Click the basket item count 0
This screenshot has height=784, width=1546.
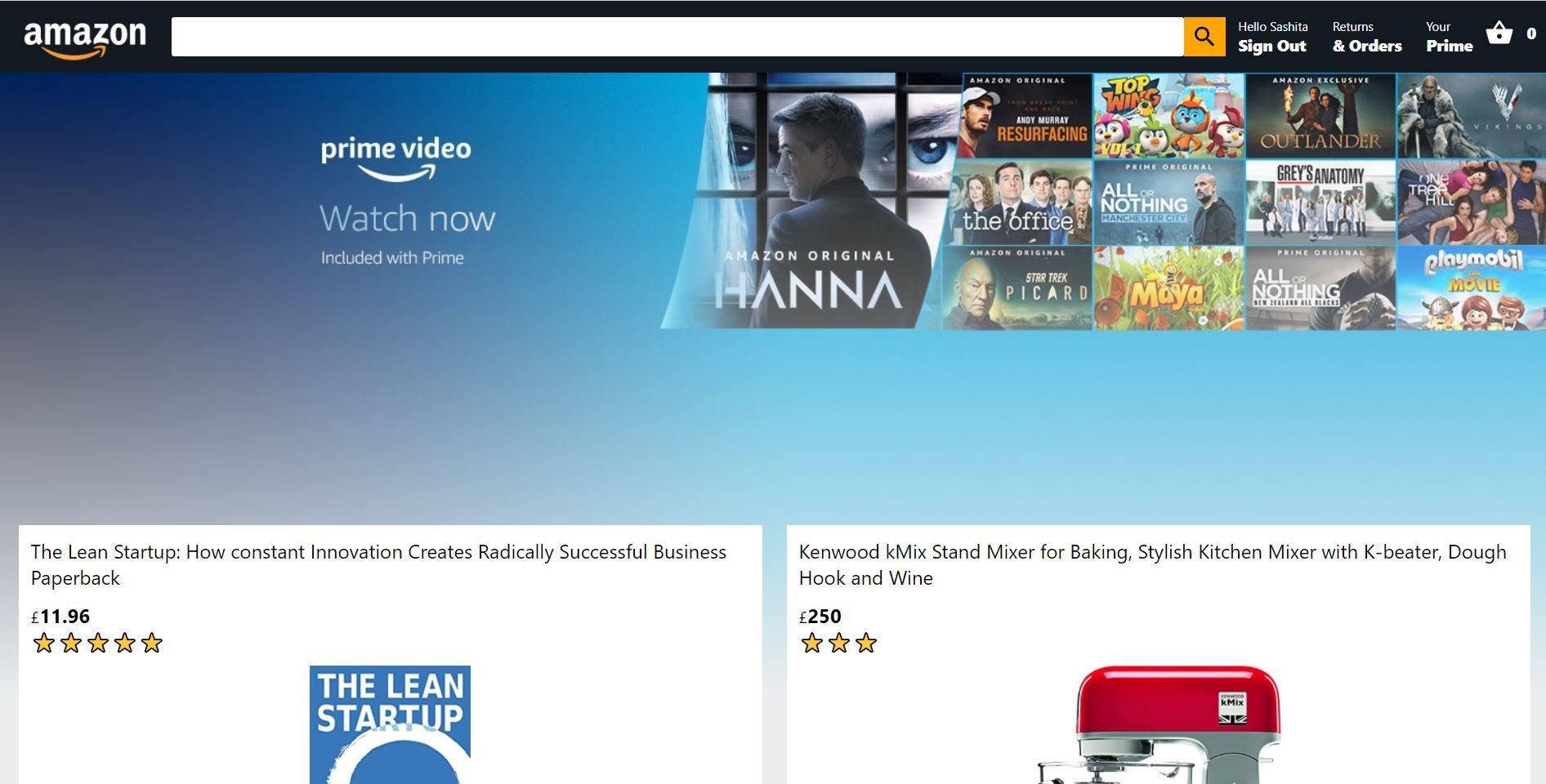pos(1530,34)
